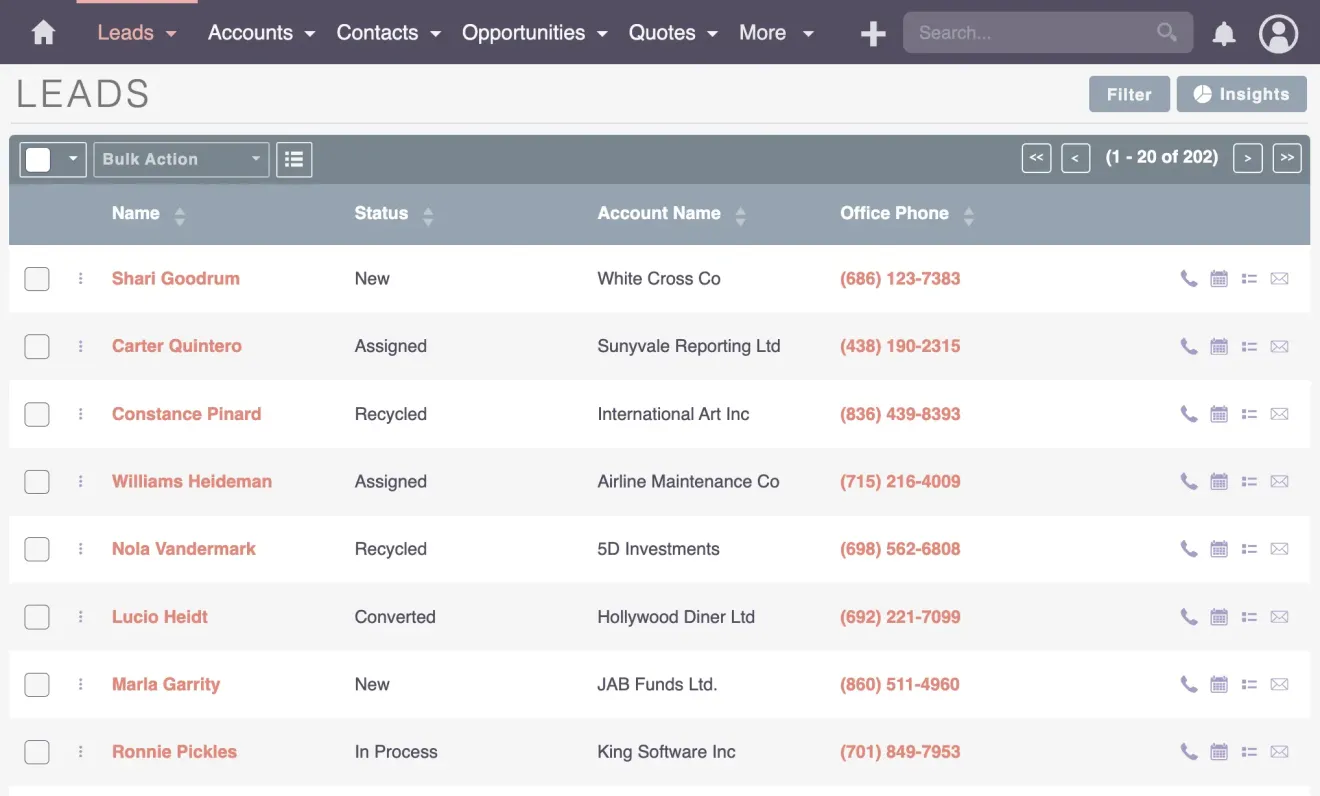Open the Insights panel
The height and width of the screenshot is (796, 1320).
click(x=1241, y=93)
